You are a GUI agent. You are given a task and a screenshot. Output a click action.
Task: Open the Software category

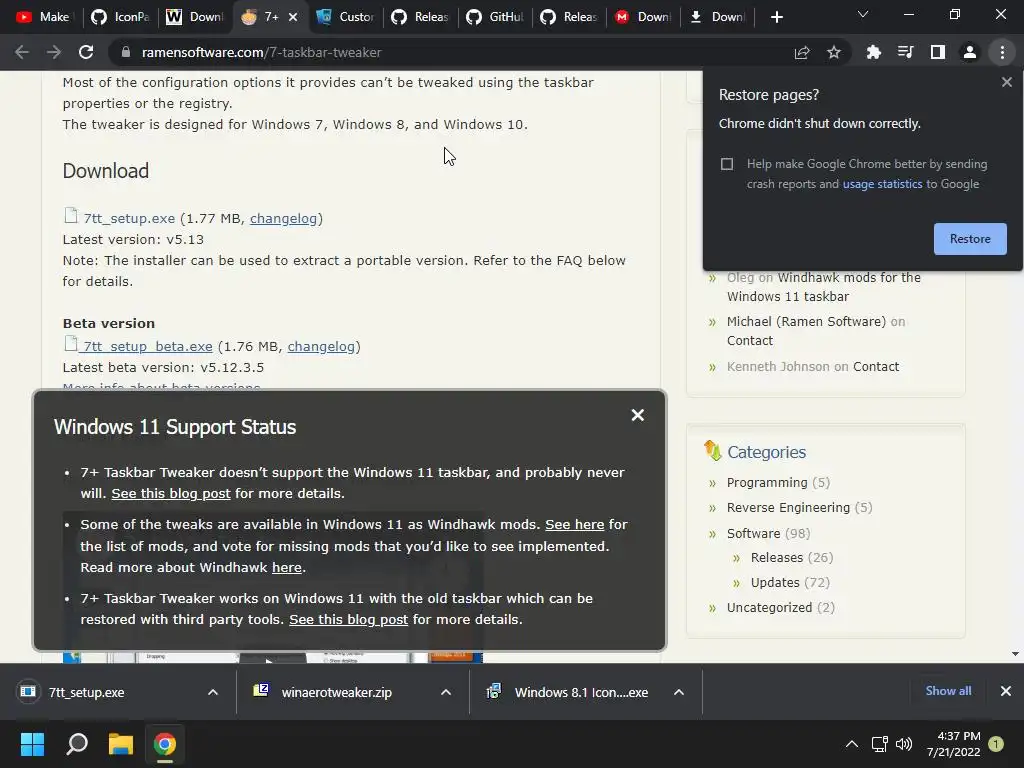tap(753, 534)
